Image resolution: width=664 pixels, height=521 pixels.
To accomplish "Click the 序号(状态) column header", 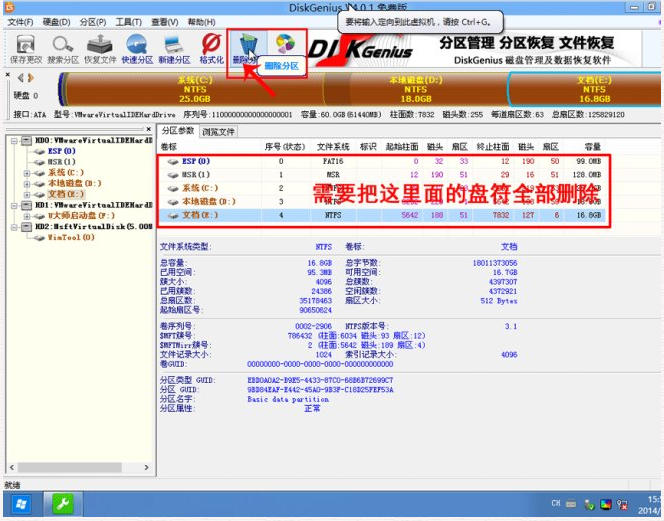I will [x=285, y=147].
